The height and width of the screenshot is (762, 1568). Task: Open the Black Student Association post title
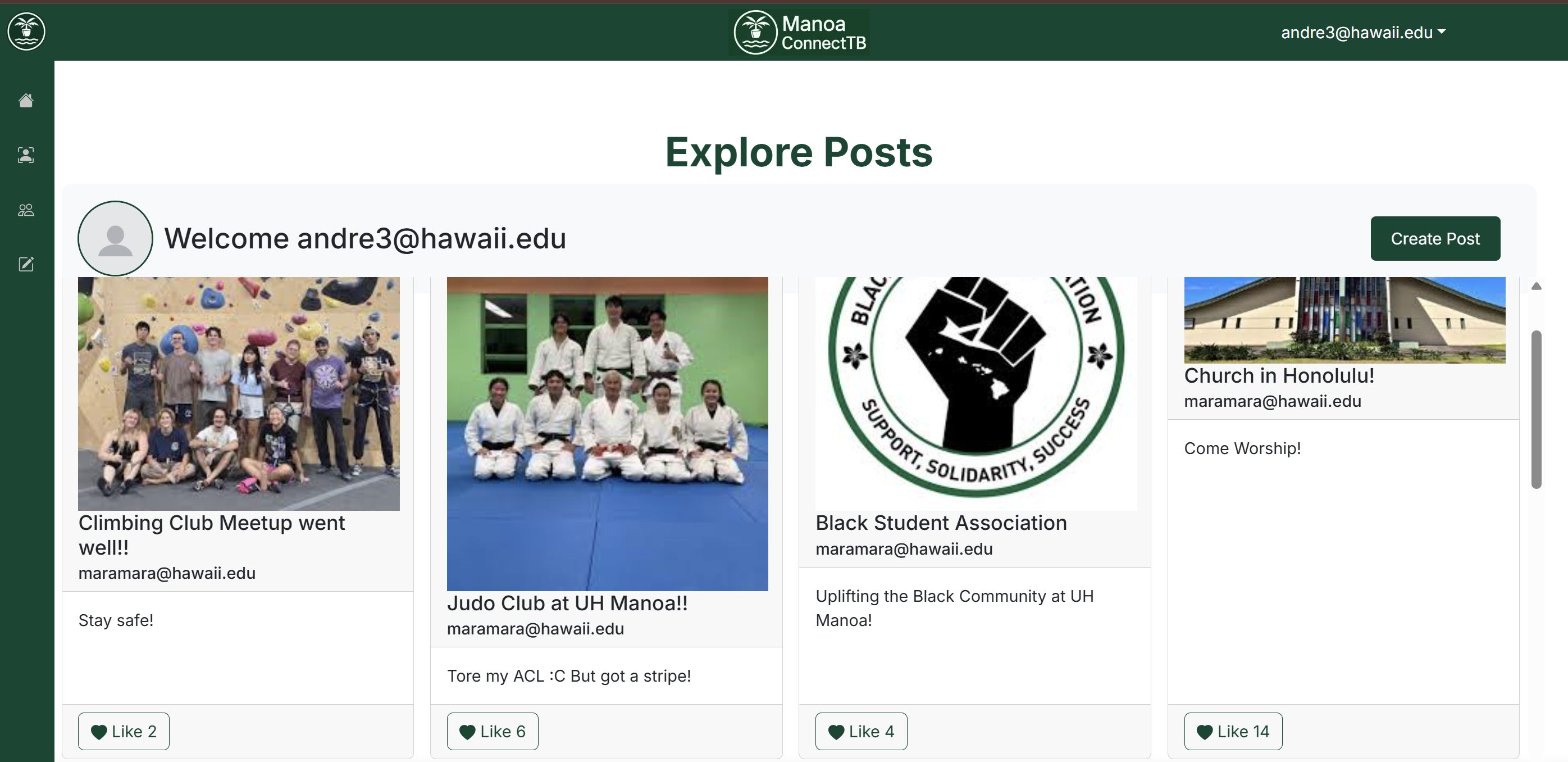coord(941,523)
